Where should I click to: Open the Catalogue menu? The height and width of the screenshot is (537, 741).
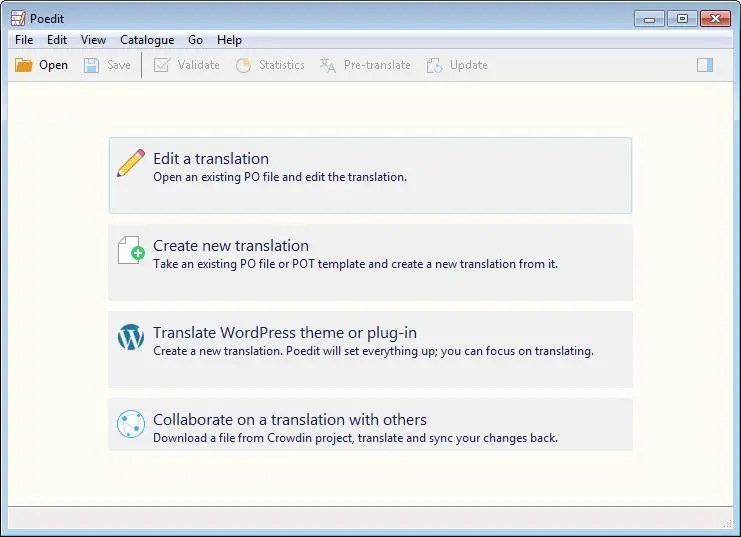pos(147,40)
